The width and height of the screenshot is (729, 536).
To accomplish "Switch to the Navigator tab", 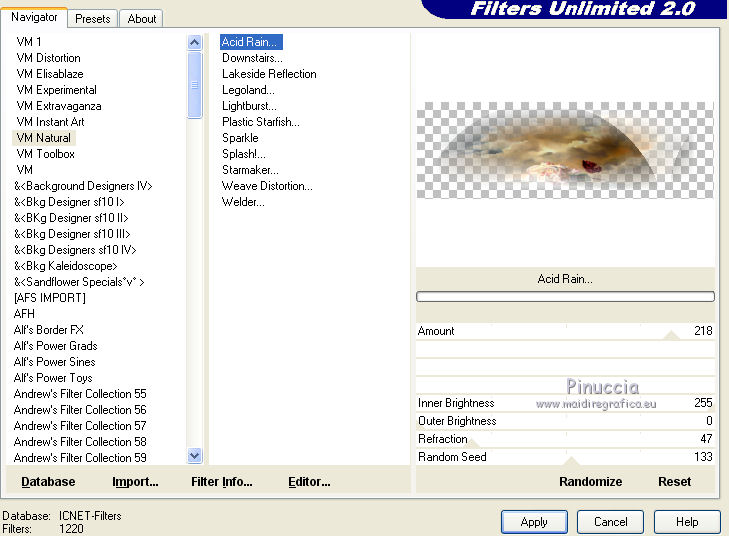I will click(34, 18).
